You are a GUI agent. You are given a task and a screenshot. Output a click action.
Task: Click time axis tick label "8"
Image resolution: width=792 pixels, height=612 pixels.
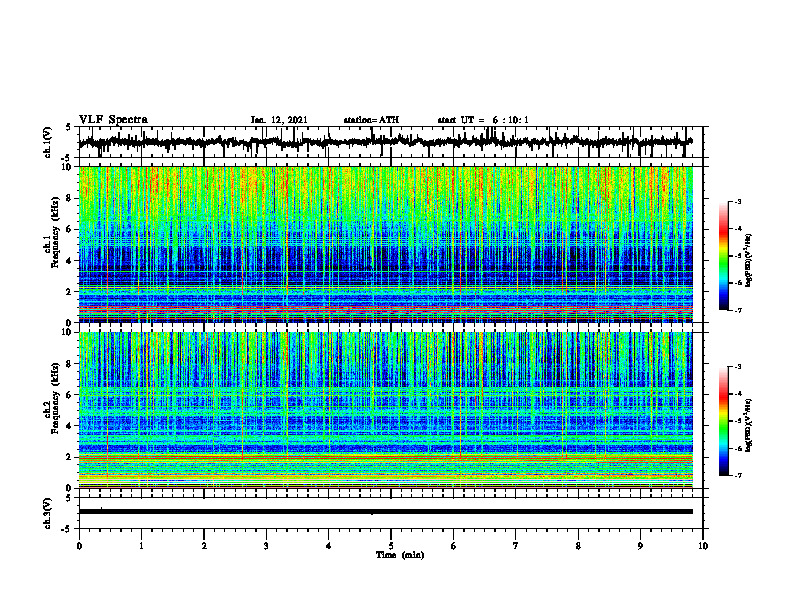(578, 546)
